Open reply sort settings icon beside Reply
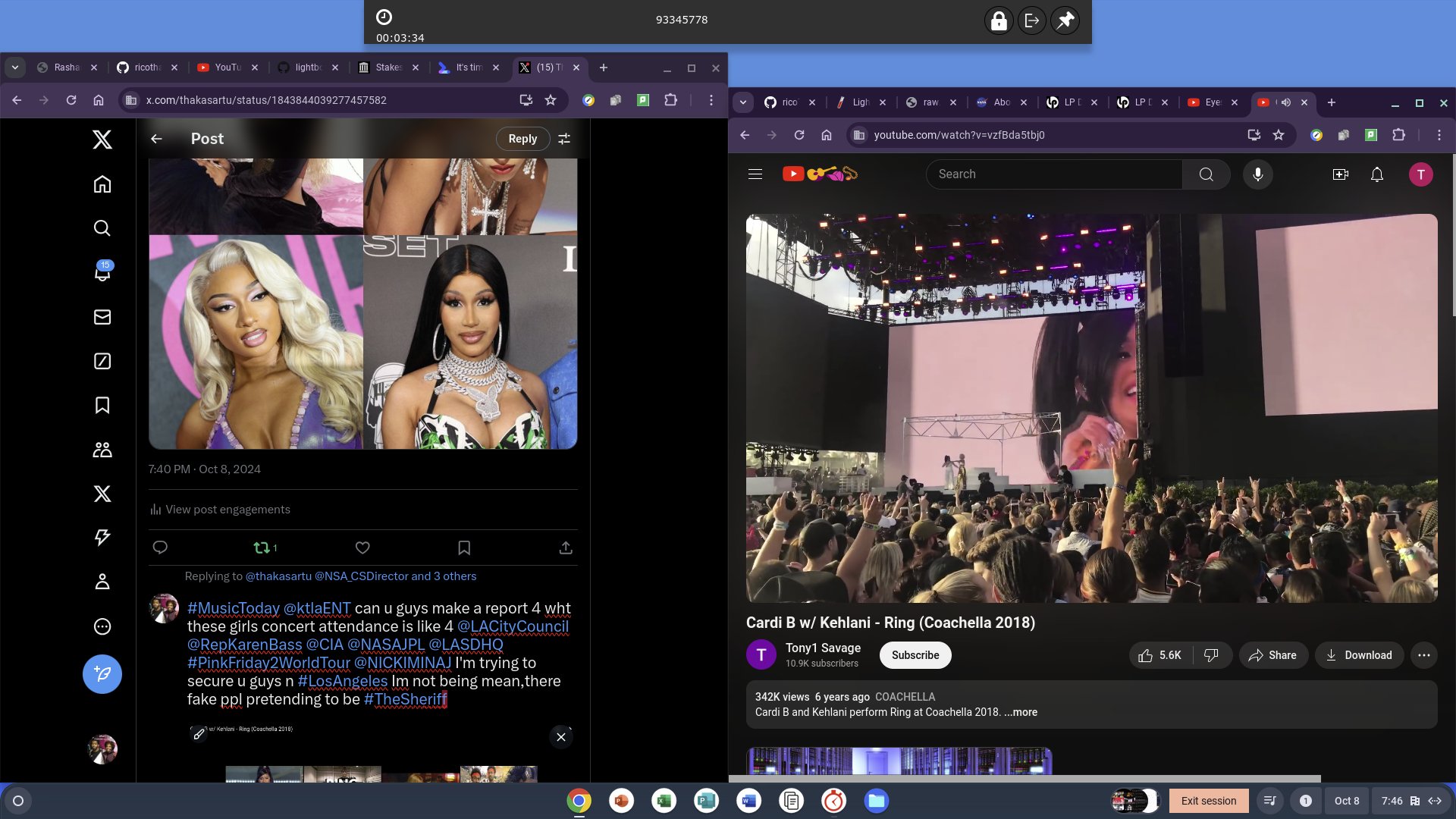This screenshot has width=1456, height=819. tap(564, 139)
